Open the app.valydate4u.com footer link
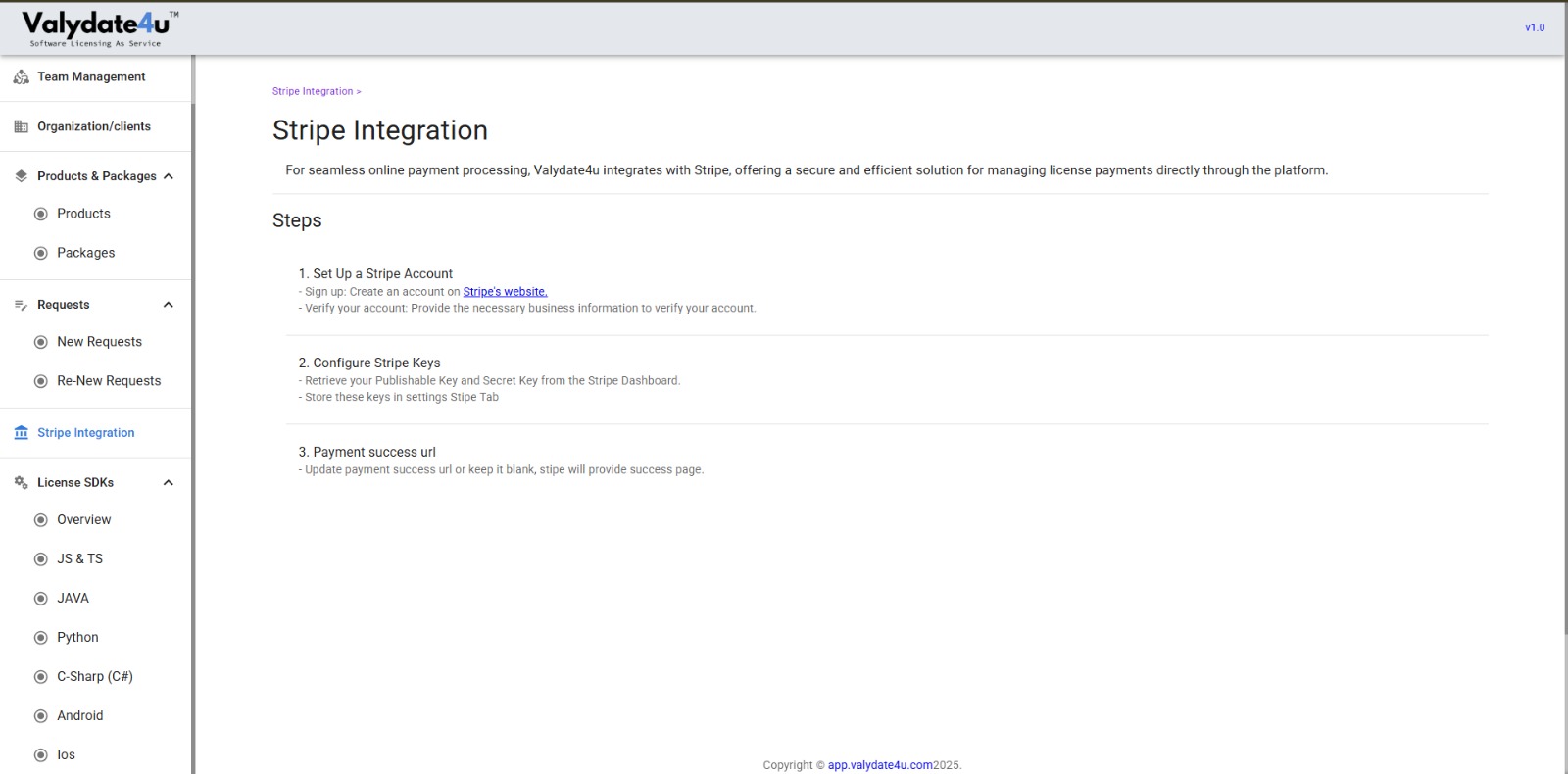1568x774 pixels. click(x=880, y=765)
